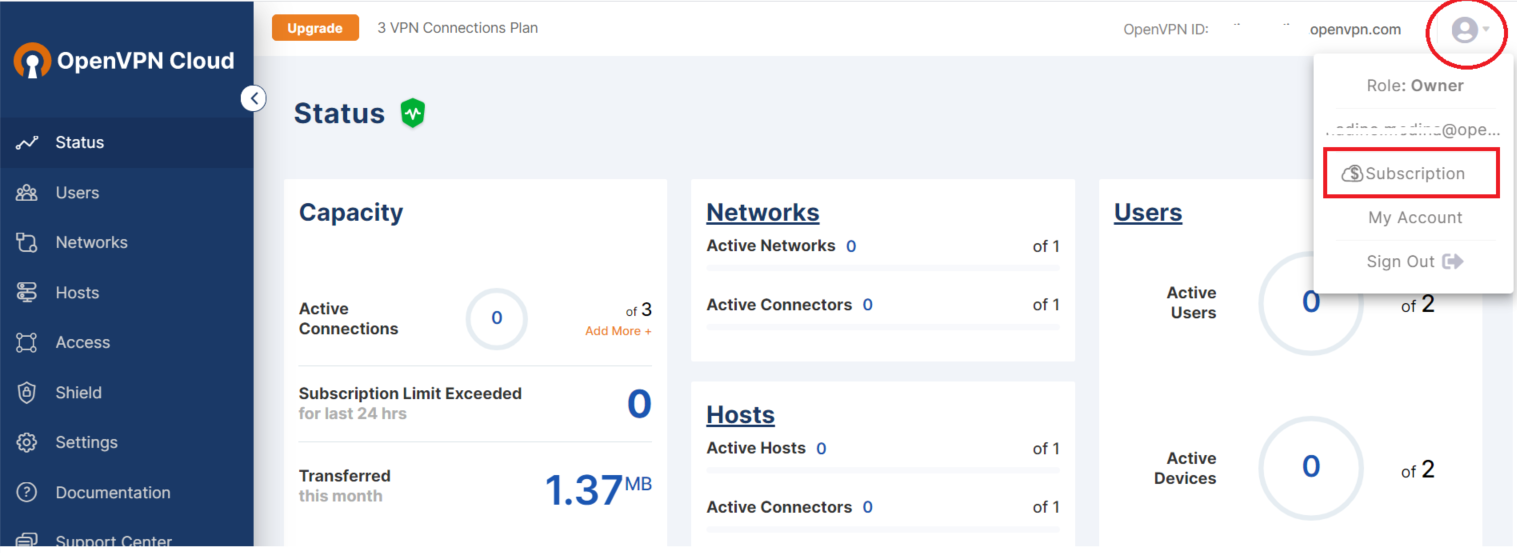Viewport: 1517px width, 553px height.
Task: Click the 'OpenVPN ID:' label
Action: [x=1166, y=29]
